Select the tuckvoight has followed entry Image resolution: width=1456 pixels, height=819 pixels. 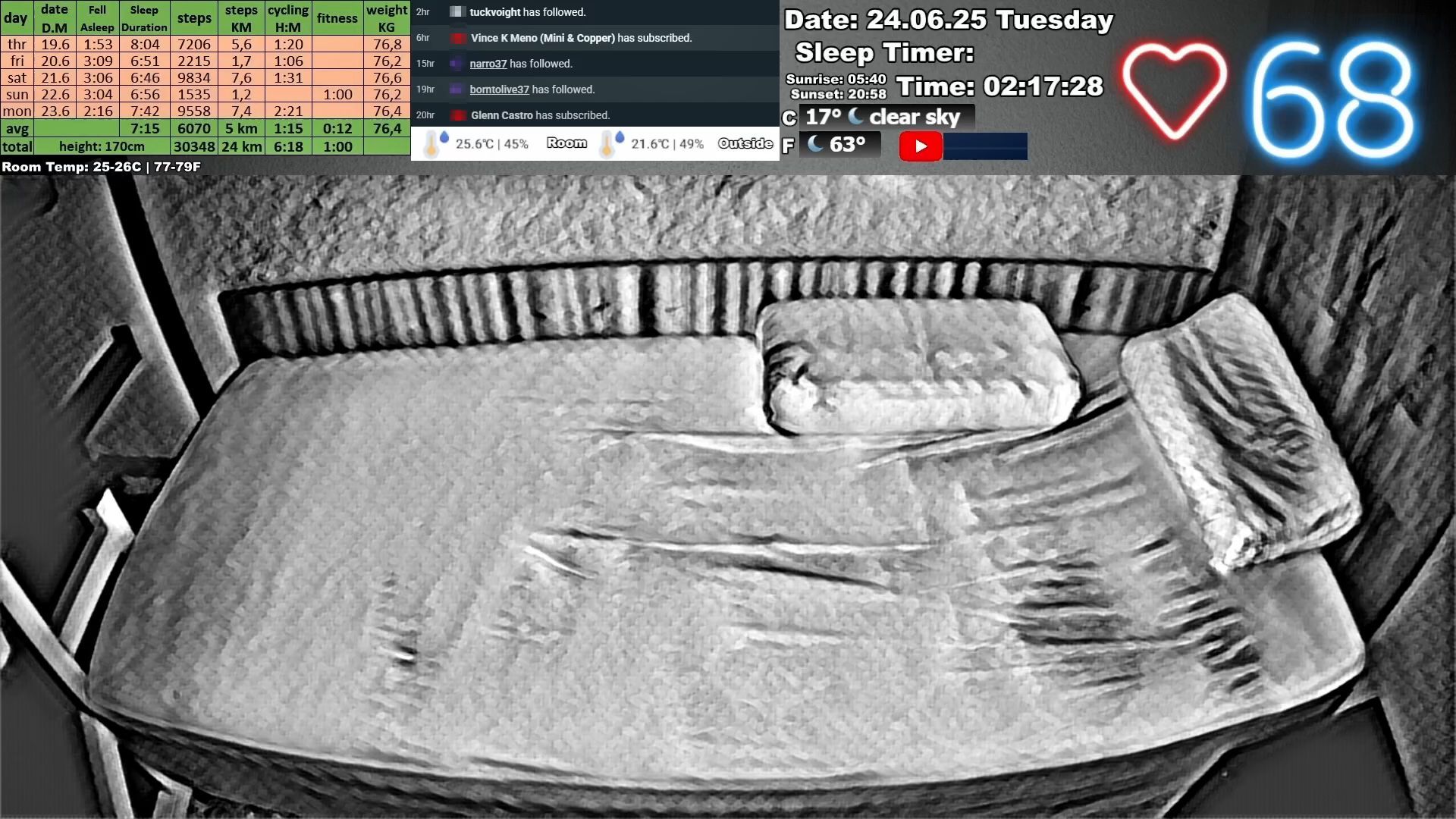pyautogui.click(x=595, y=12)
